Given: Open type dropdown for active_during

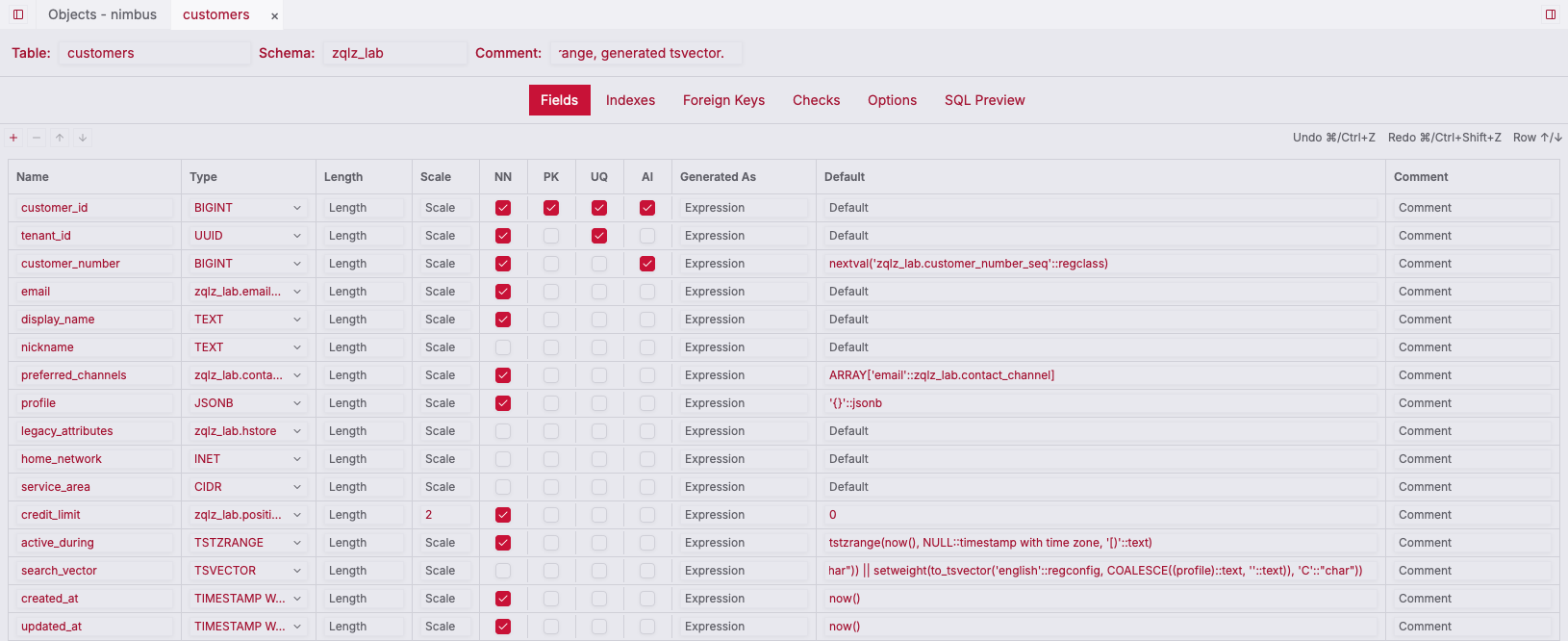Looking at the screenshot, I should point(248,543).
